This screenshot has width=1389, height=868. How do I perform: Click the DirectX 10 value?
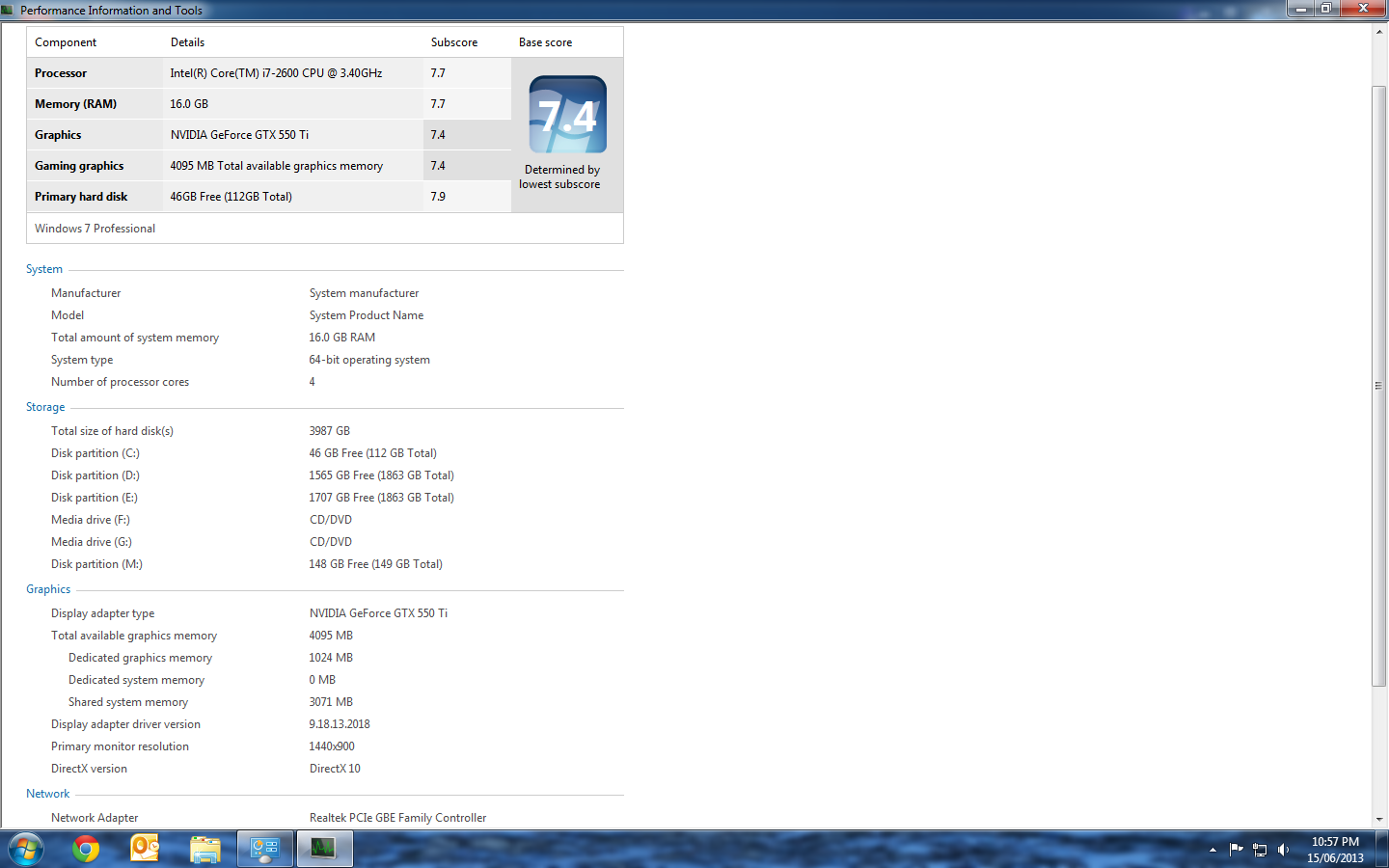(335, 769)
